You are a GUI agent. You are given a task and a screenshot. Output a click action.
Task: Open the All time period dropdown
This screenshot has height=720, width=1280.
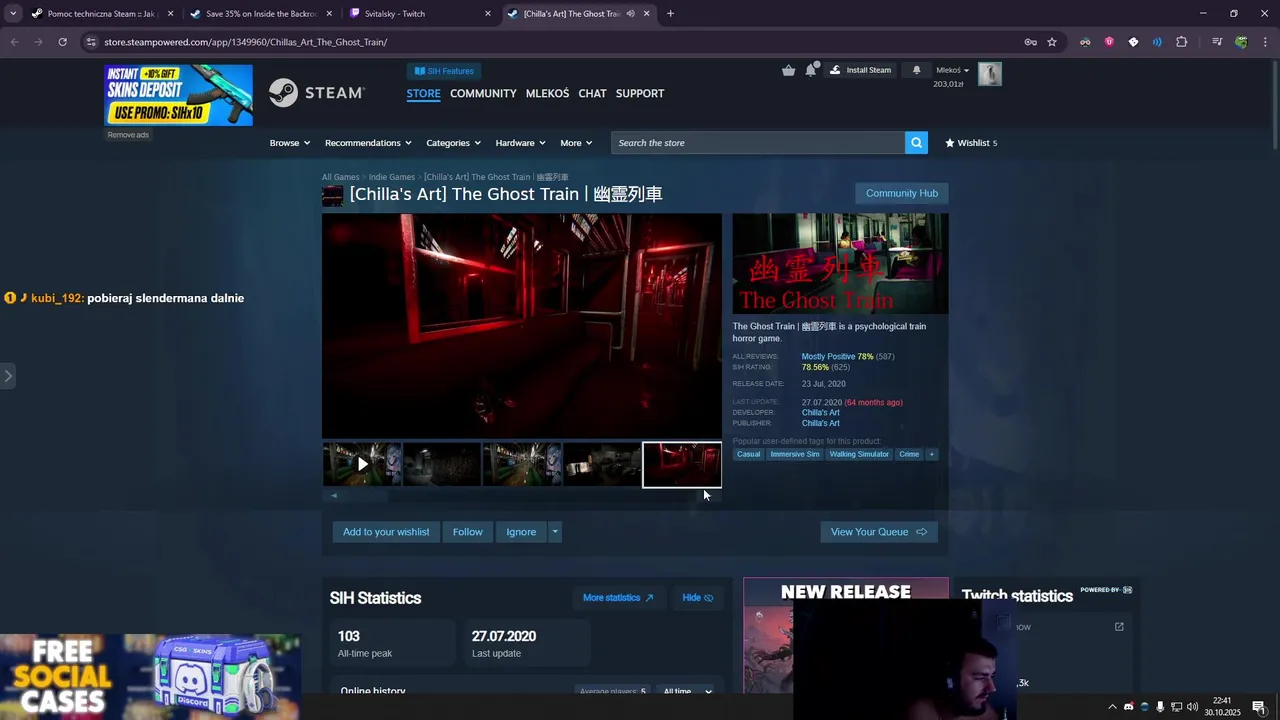[x=687, y=691]
